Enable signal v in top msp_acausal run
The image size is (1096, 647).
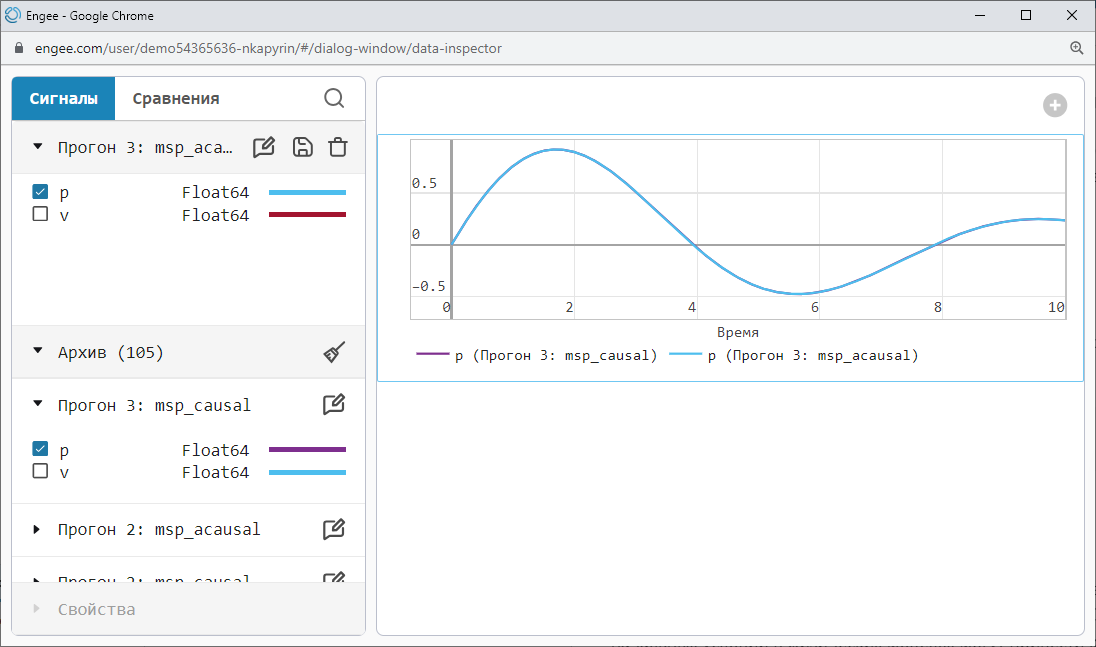point(40,214)
